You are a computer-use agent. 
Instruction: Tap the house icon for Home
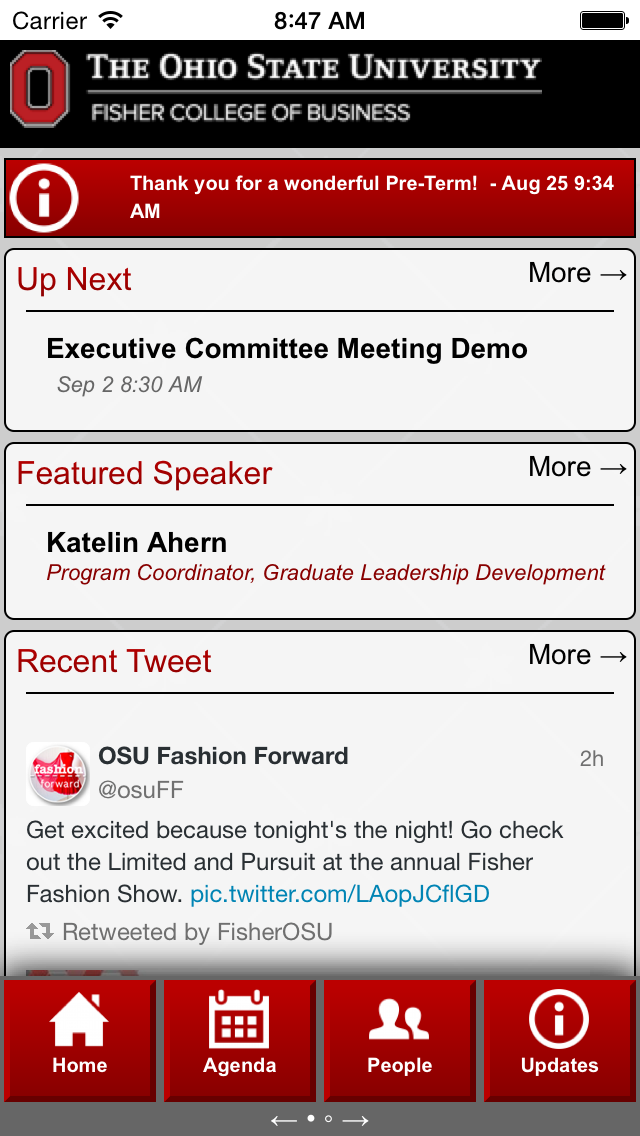[x=79, y=1020]
